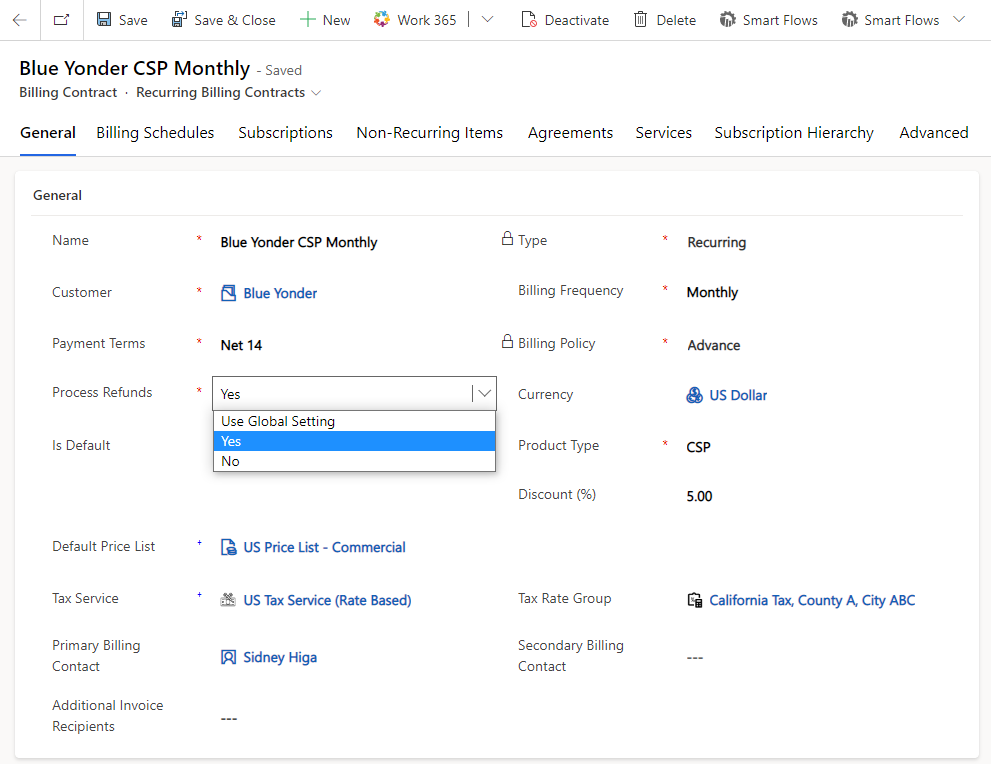Click the first Smart Flows gear icon
Screen dimensions: 991x764
tap(727, 20)
